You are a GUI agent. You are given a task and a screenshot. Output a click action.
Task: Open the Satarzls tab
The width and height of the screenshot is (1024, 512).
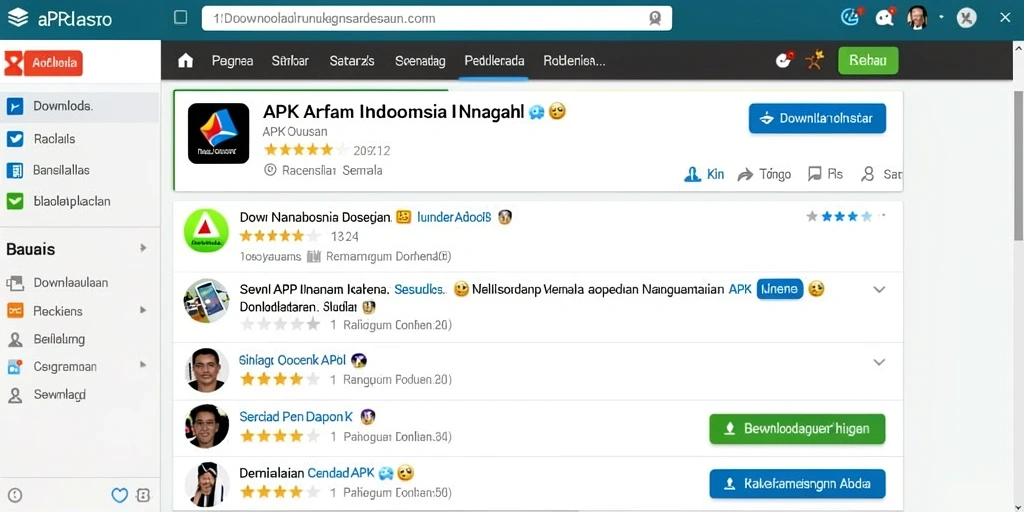[352, 61]
